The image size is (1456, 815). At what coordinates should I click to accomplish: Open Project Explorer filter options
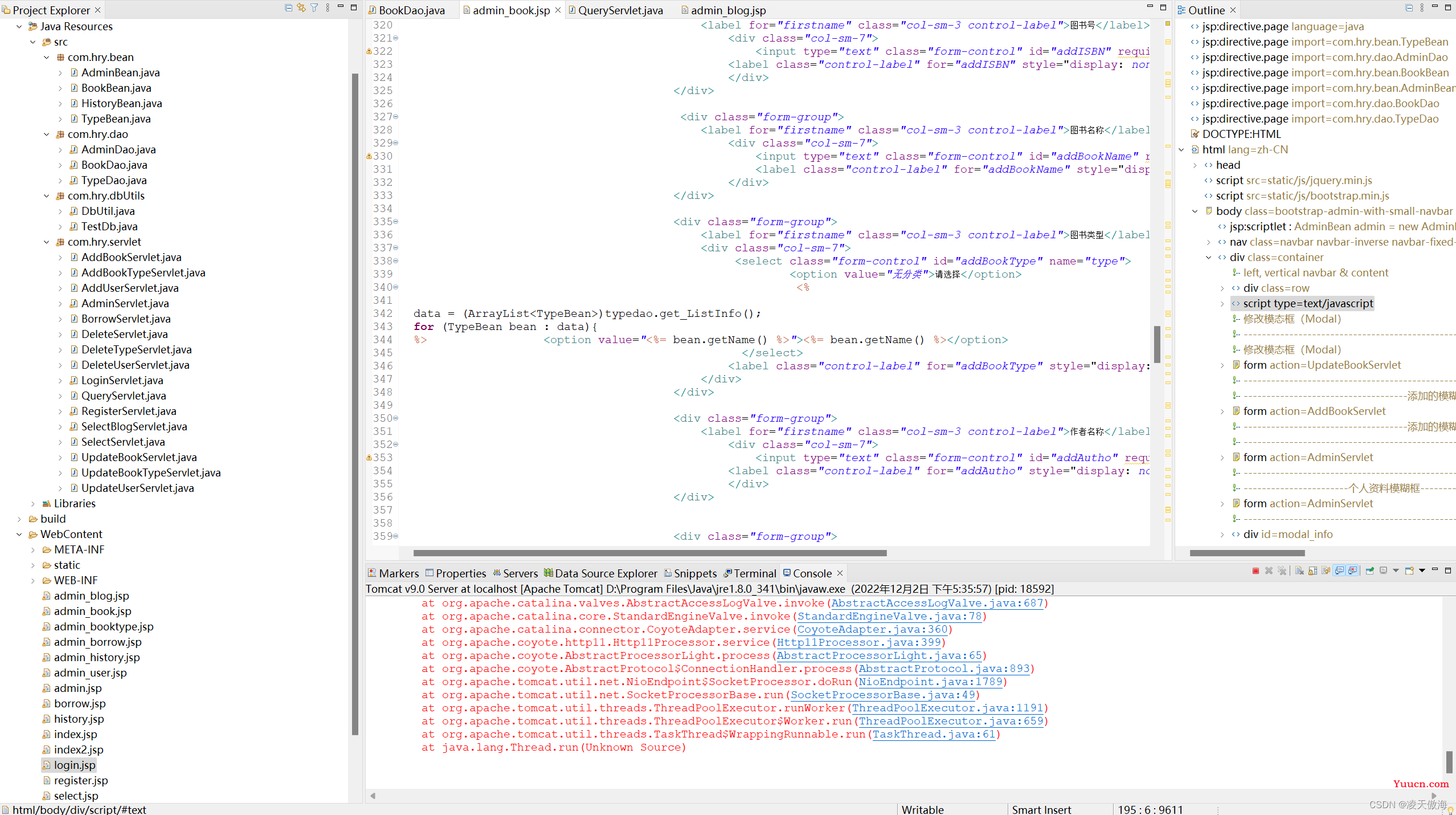314,8
